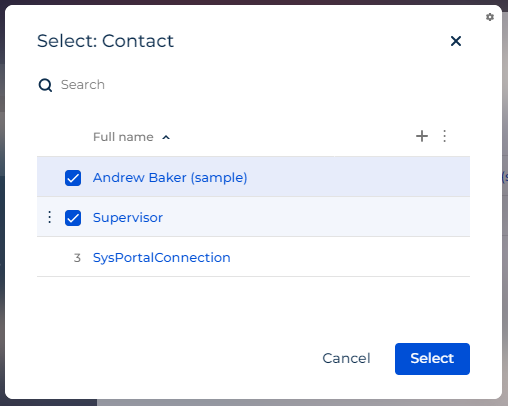Viewport: 508px width, 406px height.
Task: Click the search magnifier icon
Action: (x=45, y=85)
